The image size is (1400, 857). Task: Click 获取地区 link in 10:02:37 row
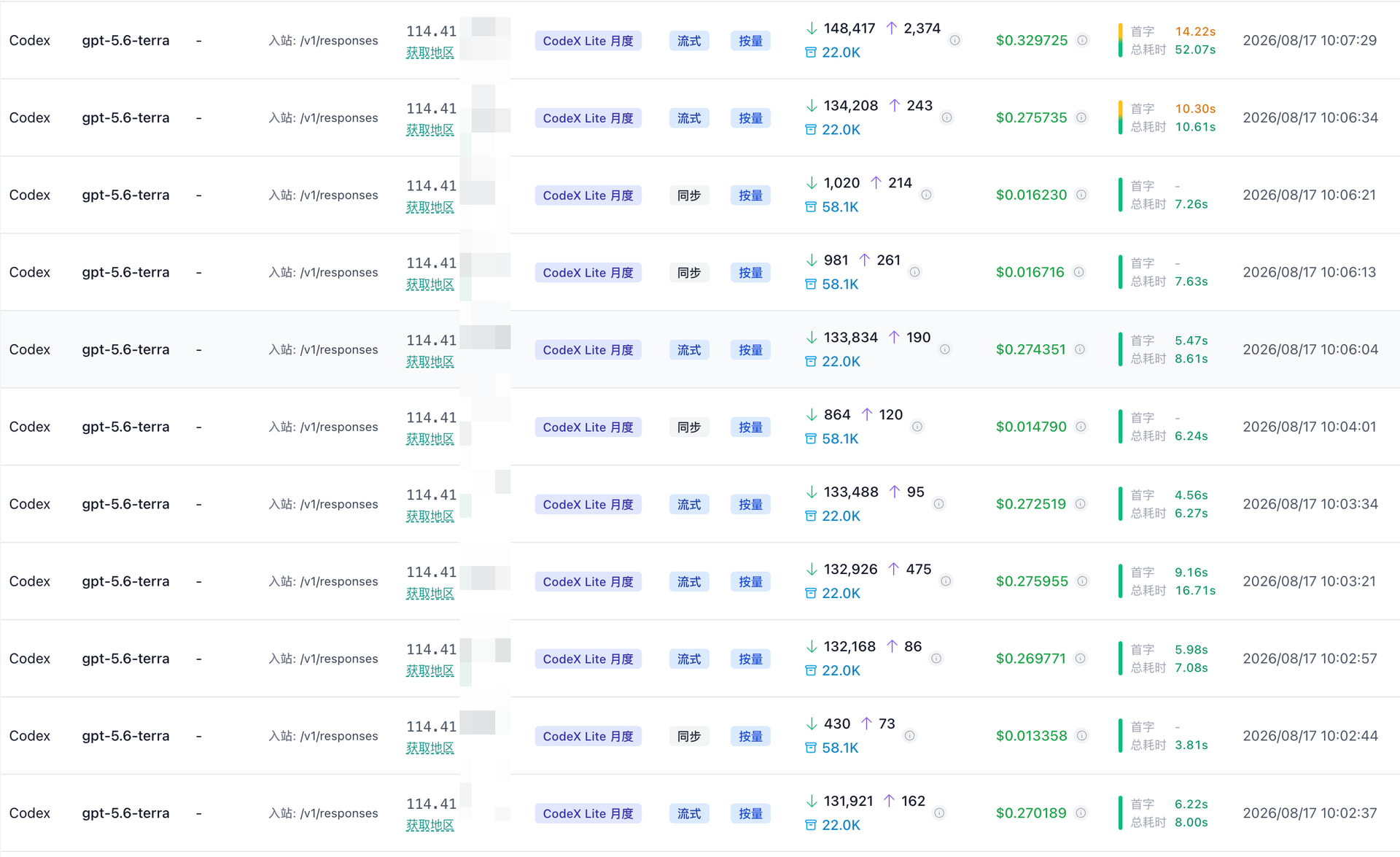point(430,826)
